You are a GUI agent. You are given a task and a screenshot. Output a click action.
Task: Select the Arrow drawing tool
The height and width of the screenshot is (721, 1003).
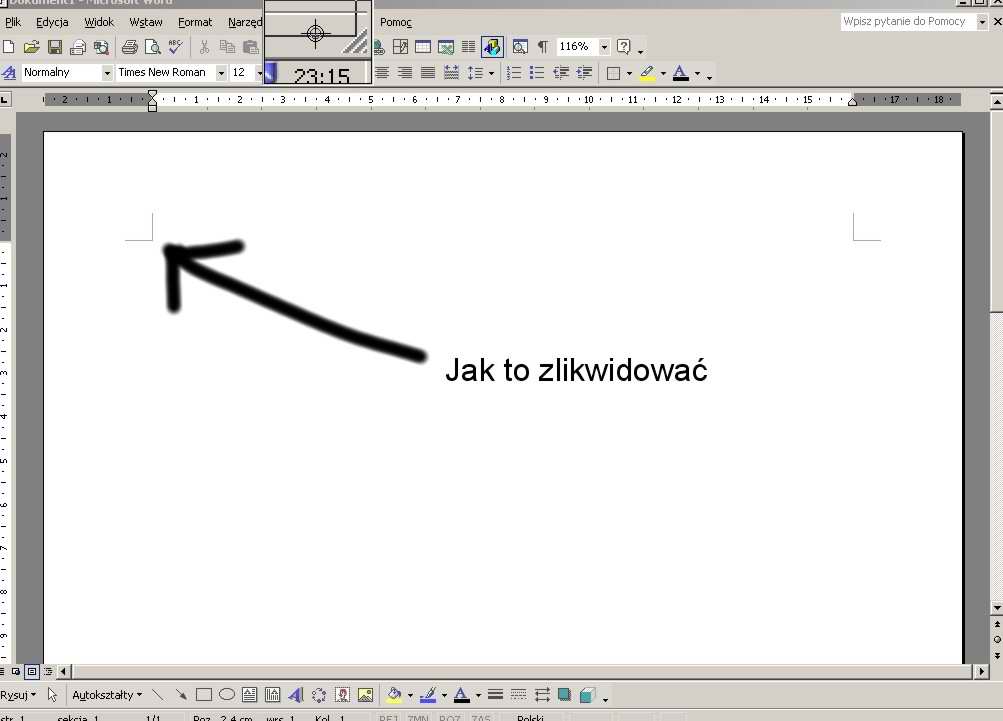coord(181,695)
